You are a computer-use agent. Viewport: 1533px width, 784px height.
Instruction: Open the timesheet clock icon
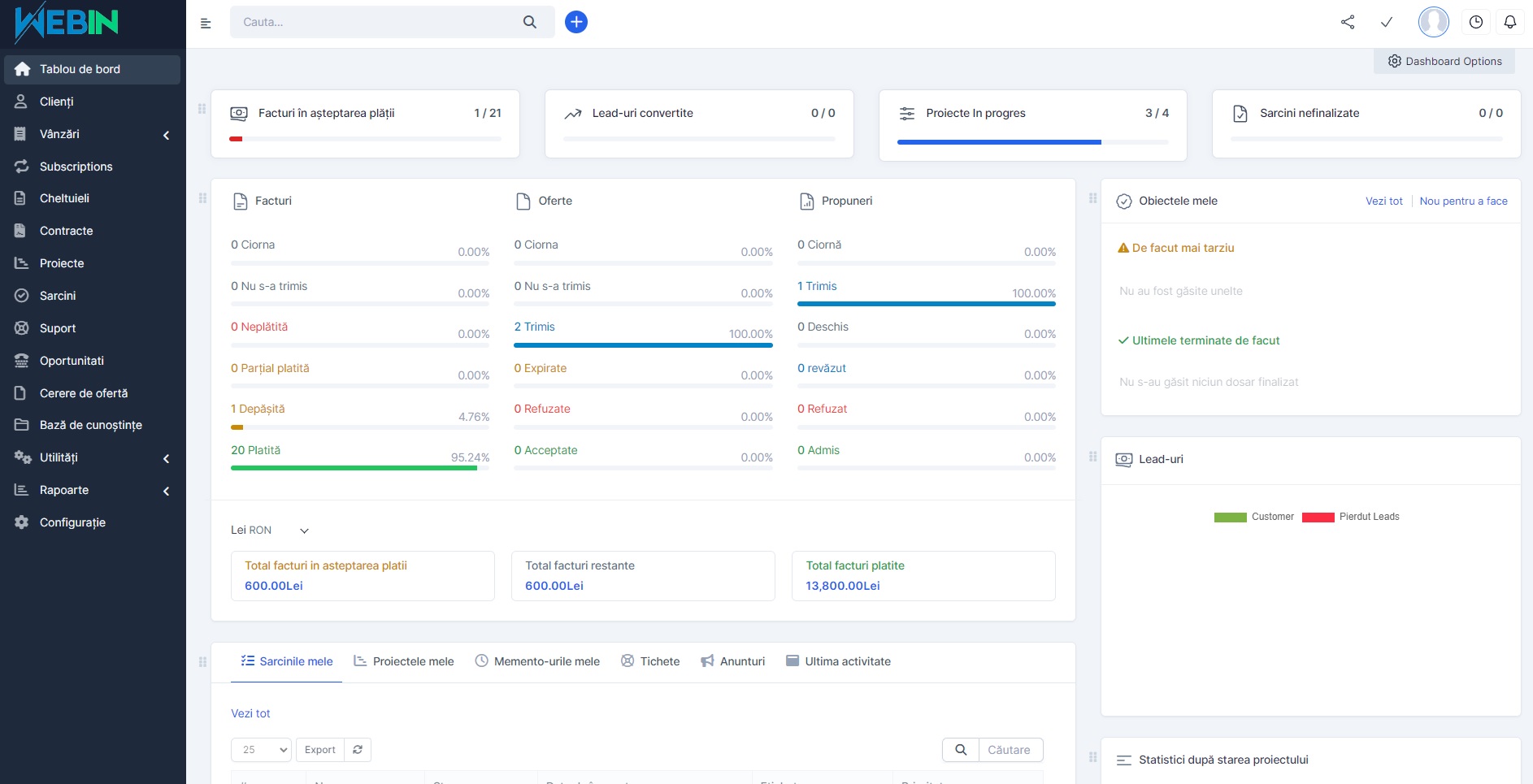[1475, 22]
